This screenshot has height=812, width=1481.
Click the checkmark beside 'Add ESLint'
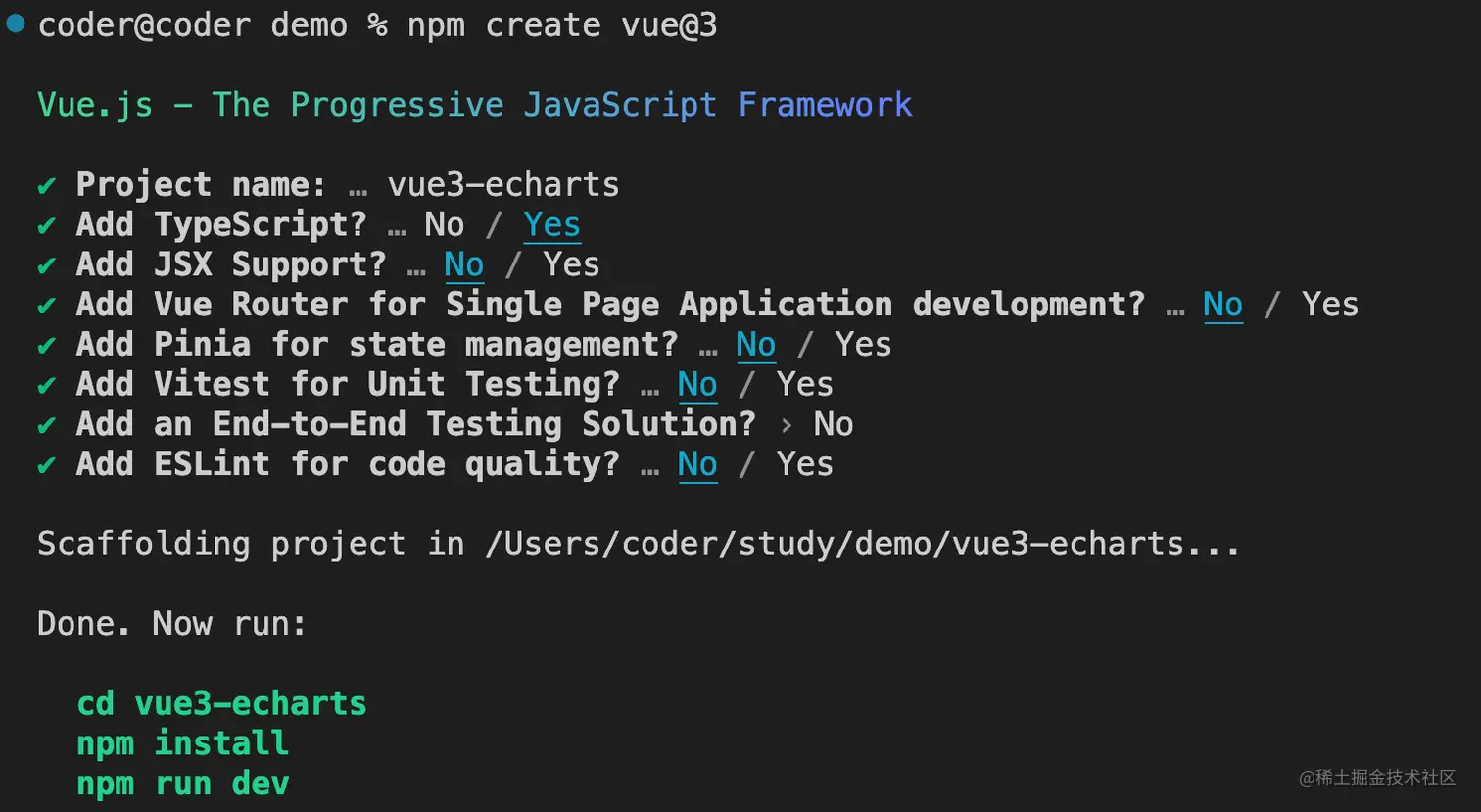(46, 465)
